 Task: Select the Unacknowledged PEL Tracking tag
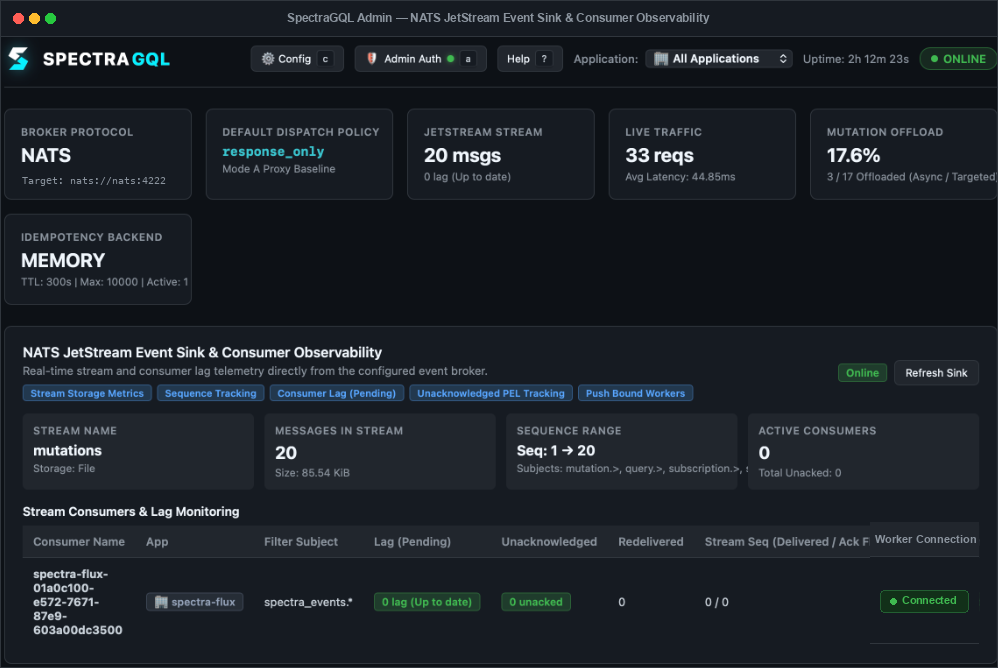click(491, 393)
